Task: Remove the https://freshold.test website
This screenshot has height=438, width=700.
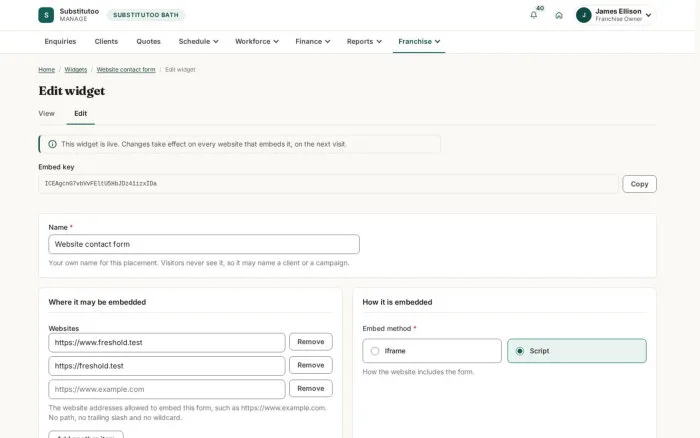Action: tap(311, 365)
